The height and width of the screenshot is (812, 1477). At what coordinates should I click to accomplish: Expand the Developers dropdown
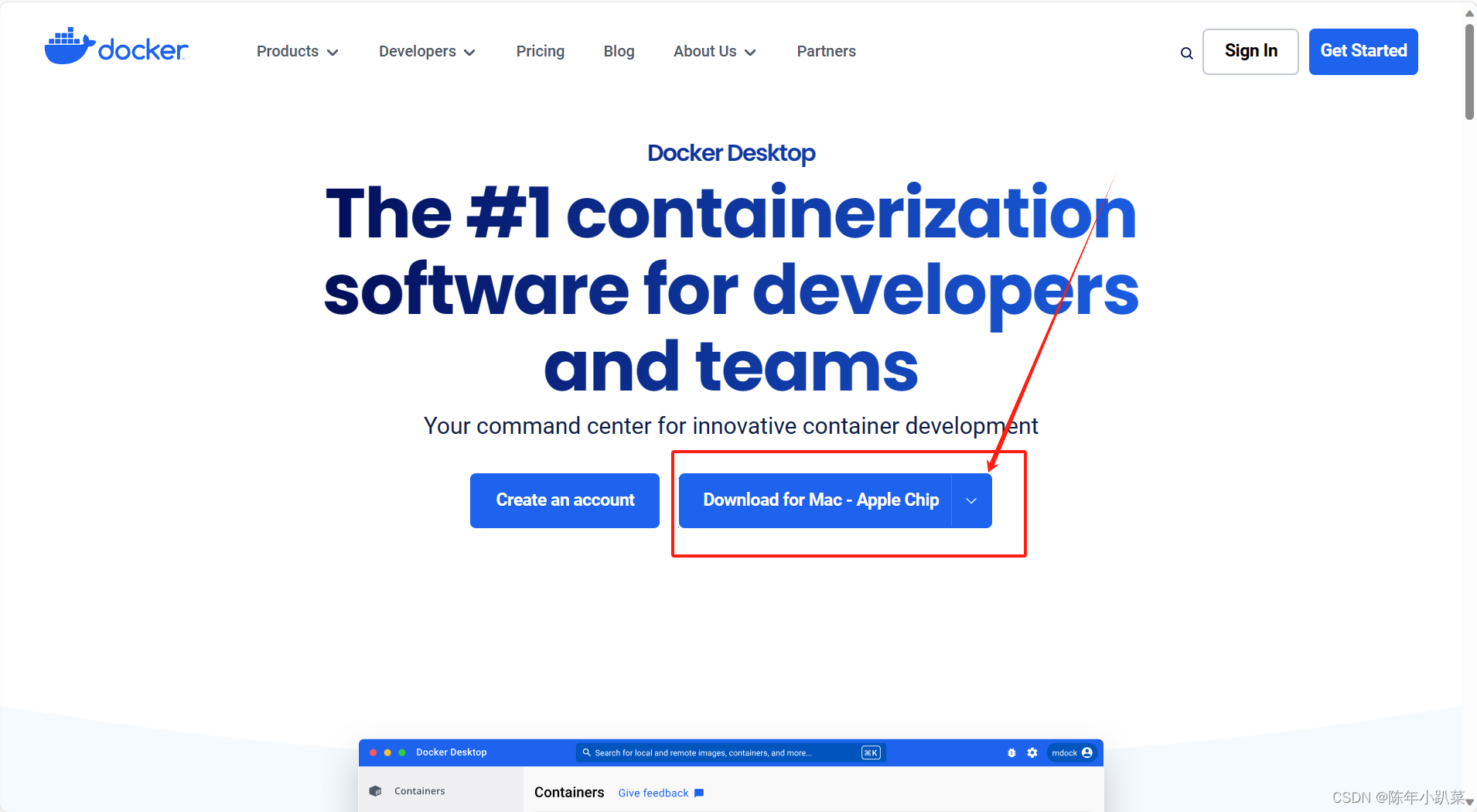(x=427, y=51)
